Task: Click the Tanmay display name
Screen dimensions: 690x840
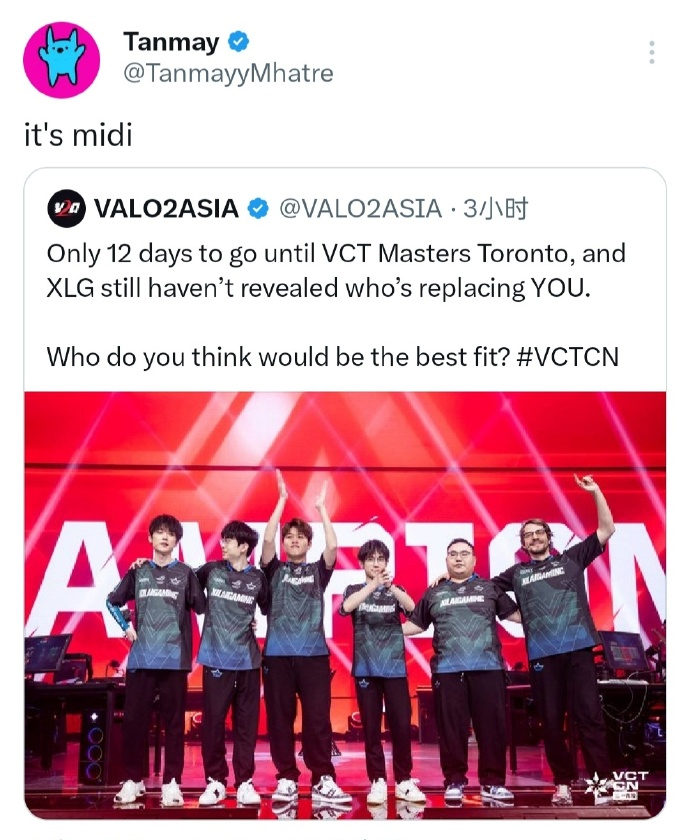Action: 171,42
